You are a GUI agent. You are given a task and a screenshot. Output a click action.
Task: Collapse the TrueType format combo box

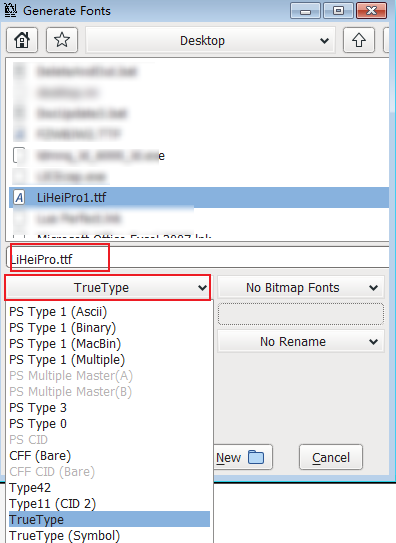tap(107, 287)
